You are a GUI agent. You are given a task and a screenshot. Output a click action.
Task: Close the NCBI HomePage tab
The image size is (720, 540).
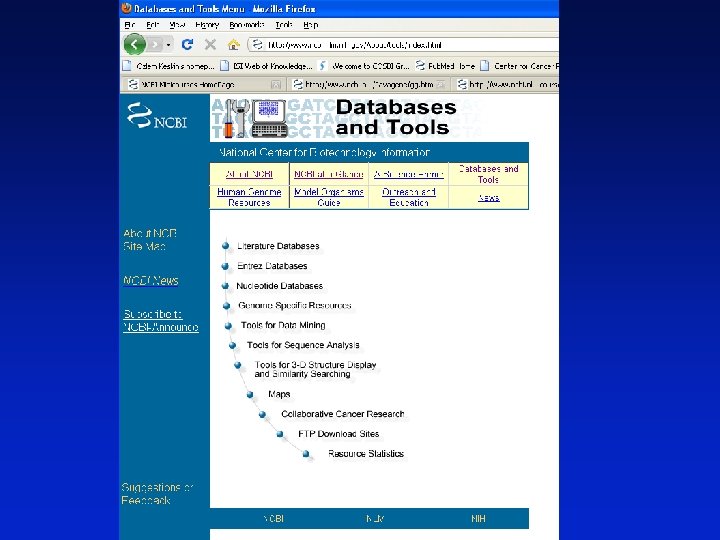[x=276, y=84]
